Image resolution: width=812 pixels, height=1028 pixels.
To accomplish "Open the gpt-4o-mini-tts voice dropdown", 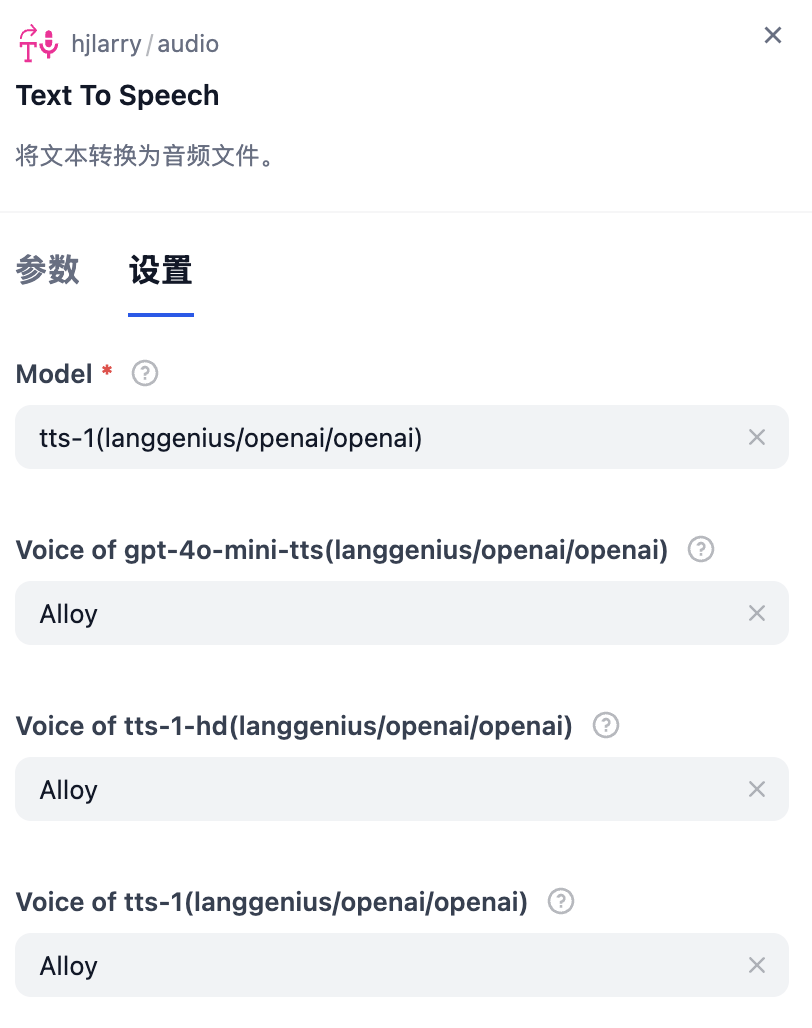I will pyautogui.click(x=380, y=613).
